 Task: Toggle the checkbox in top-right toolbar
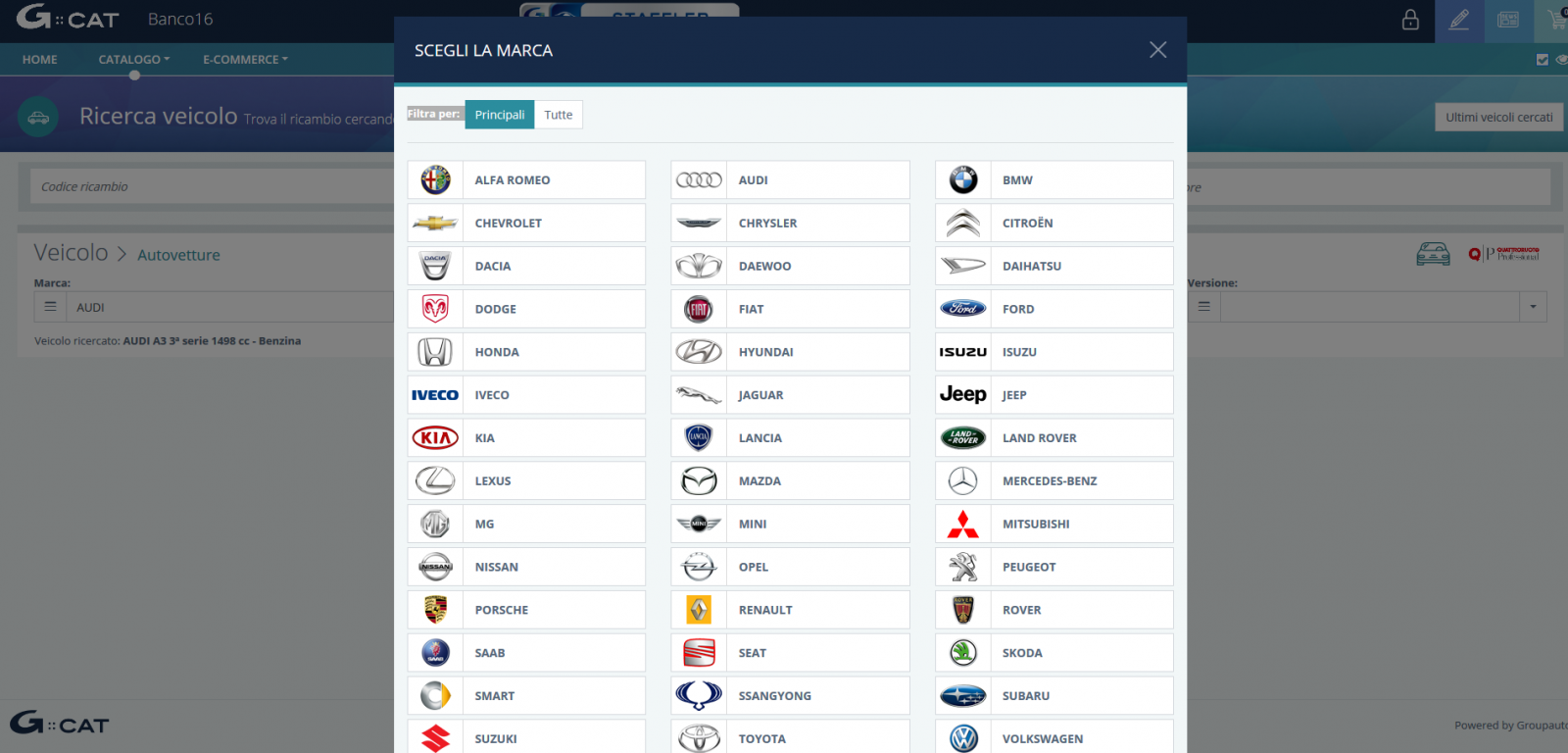point(1543,60)
